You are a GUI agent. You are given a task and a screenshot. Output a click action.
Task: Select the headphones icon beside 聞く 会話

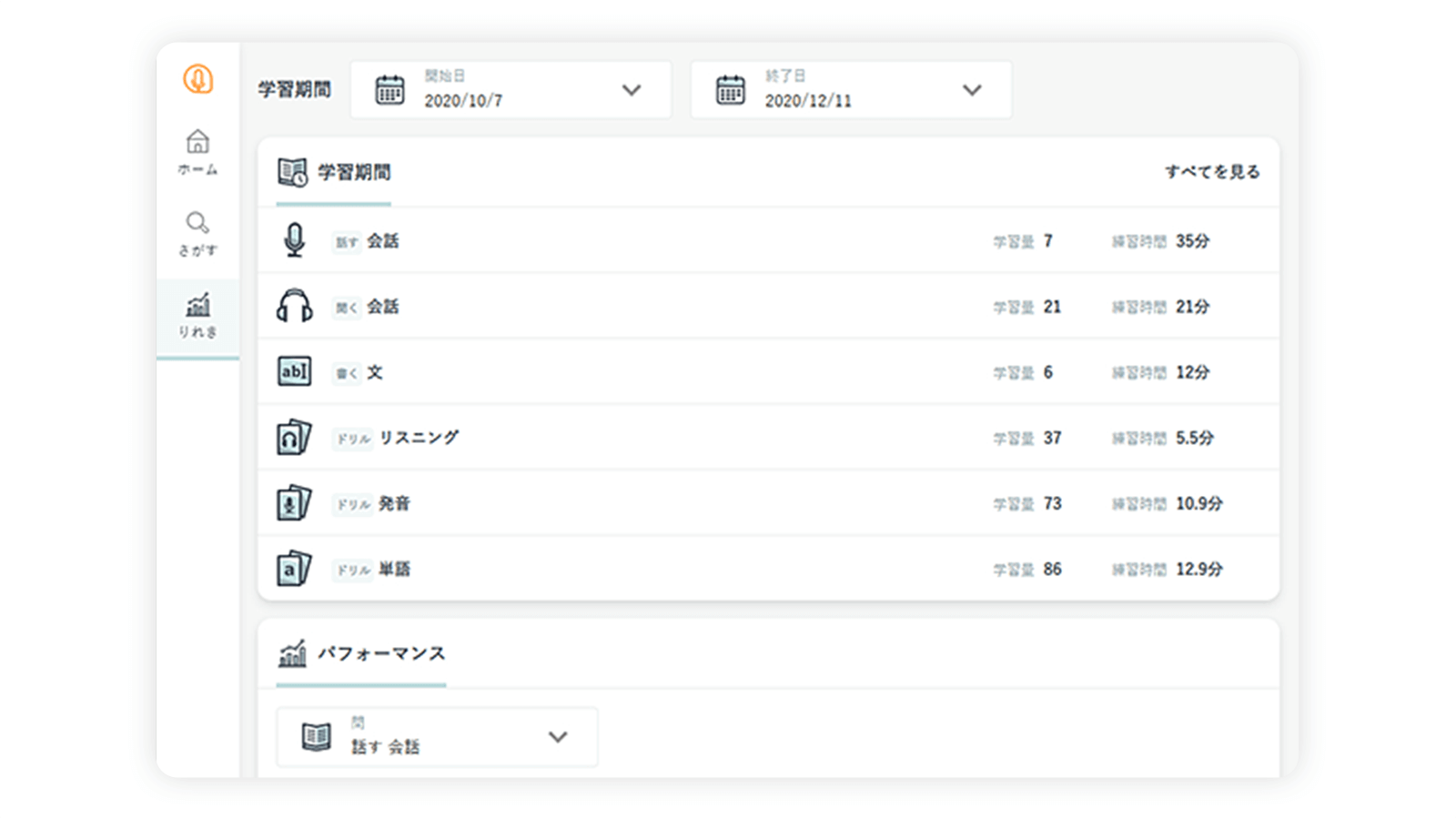pos(294,306)
